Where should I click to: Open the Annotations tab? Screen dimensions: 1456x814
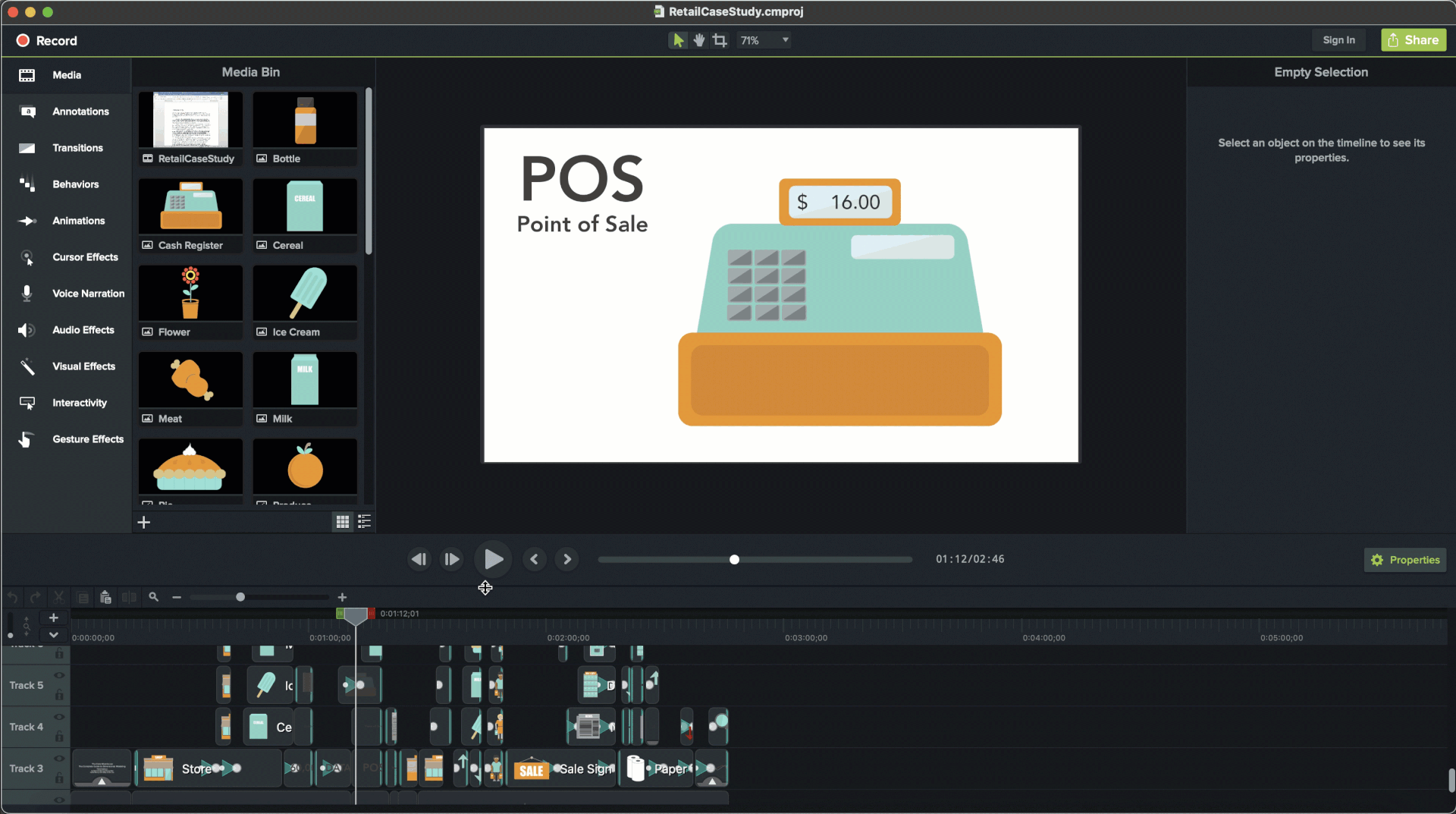coord(67,112)
